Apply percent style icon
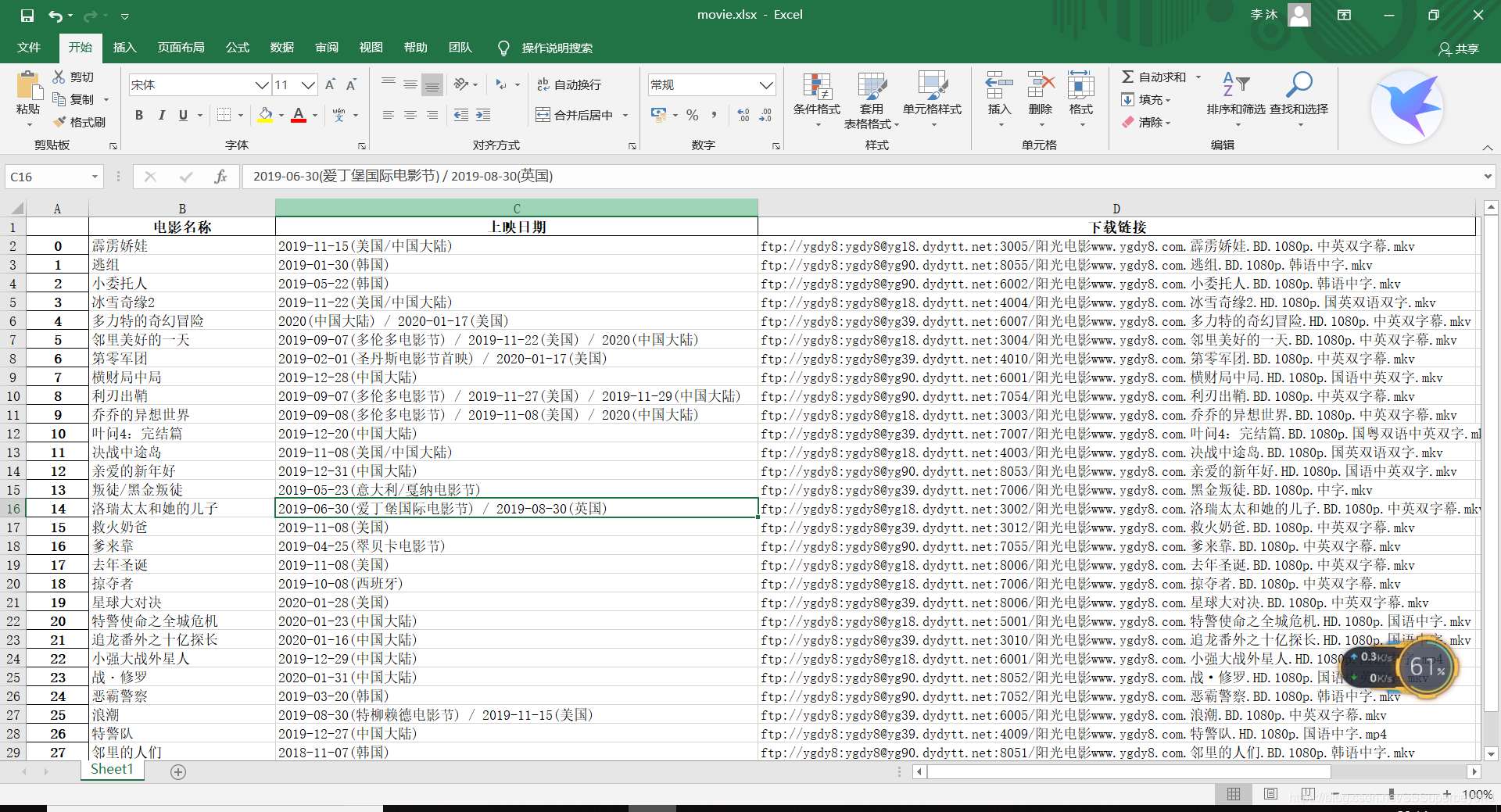Screen dimensions: 1501x812 [693, 115]
